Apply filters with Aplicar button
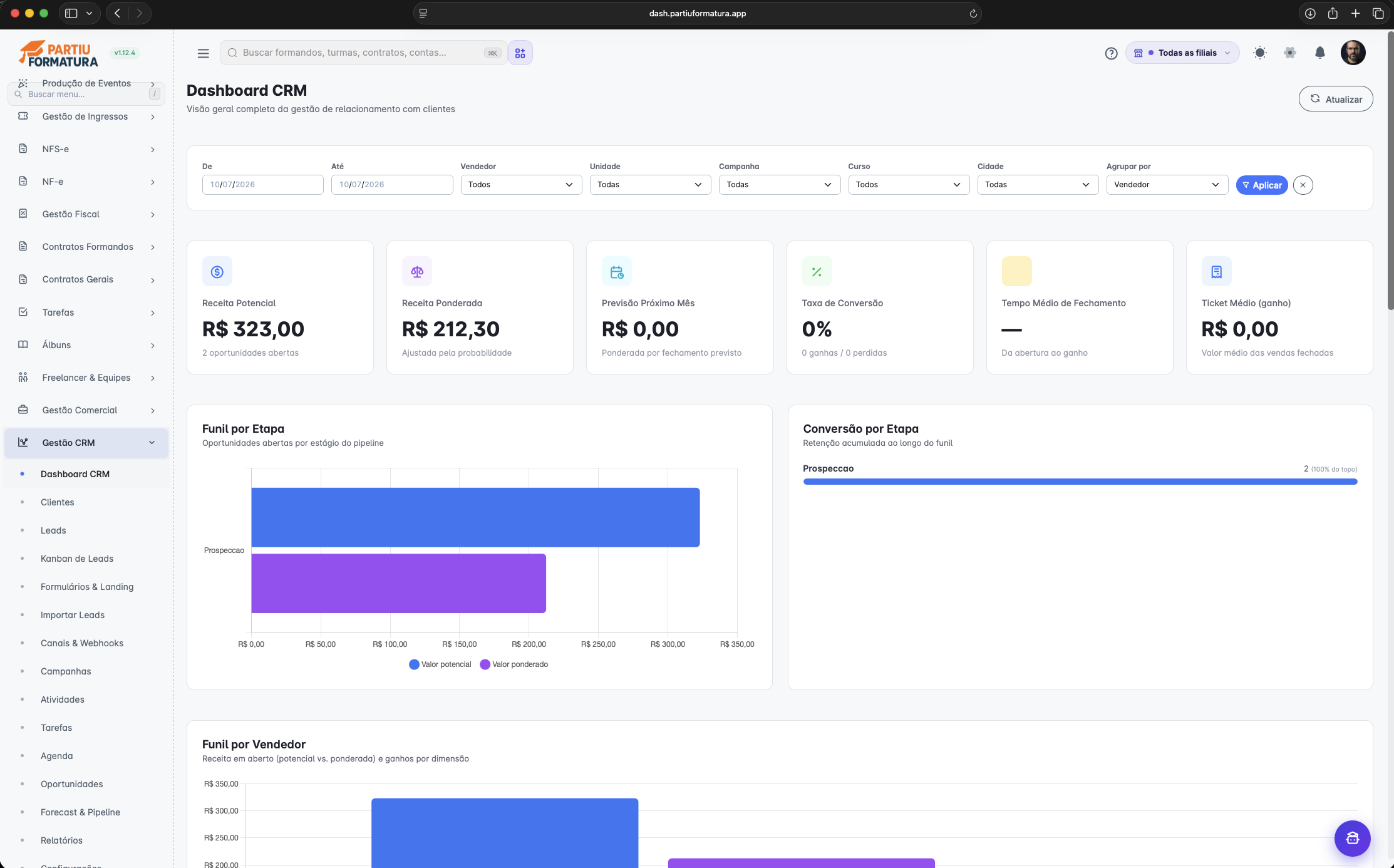This screenshot has width=1394, height=868. click(x=1261, y=185)
